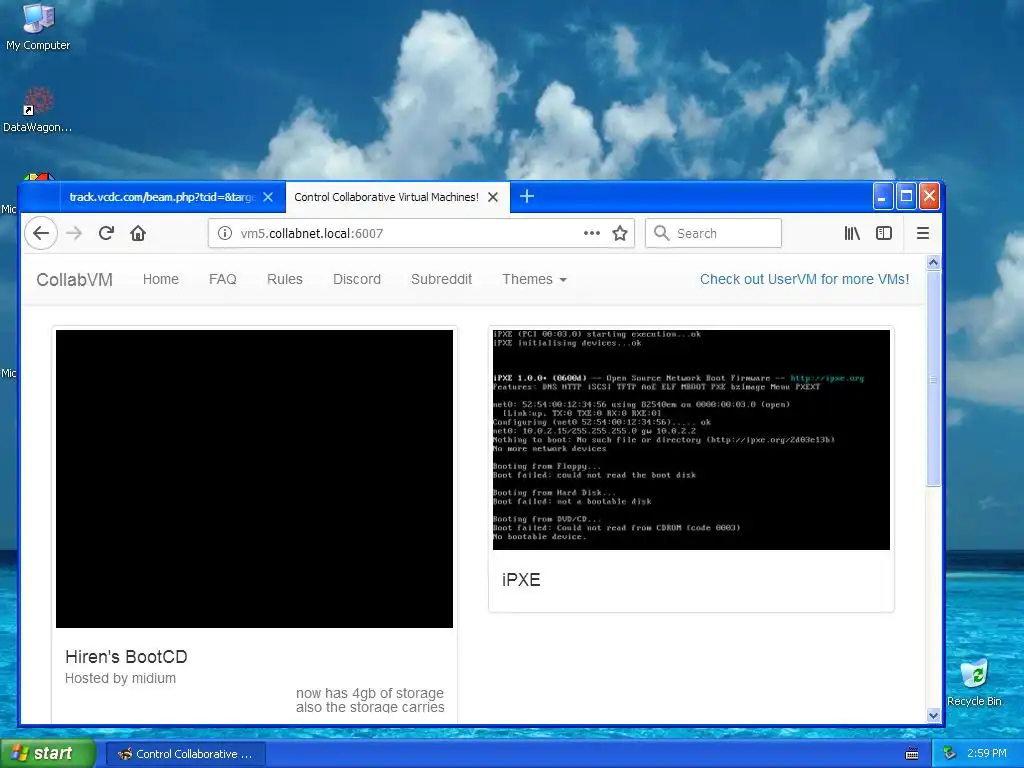The width and height of the screenshot is (1024, 768).
Task: Click the 2:59 PM clock
Action: point(987,753)
